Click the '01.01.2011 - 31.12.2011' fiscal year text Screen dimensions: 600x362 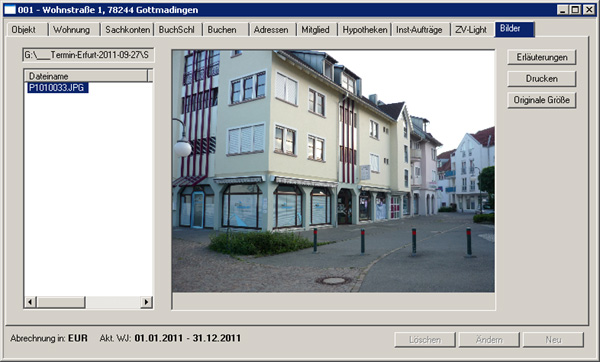click(x=188, y=338)
